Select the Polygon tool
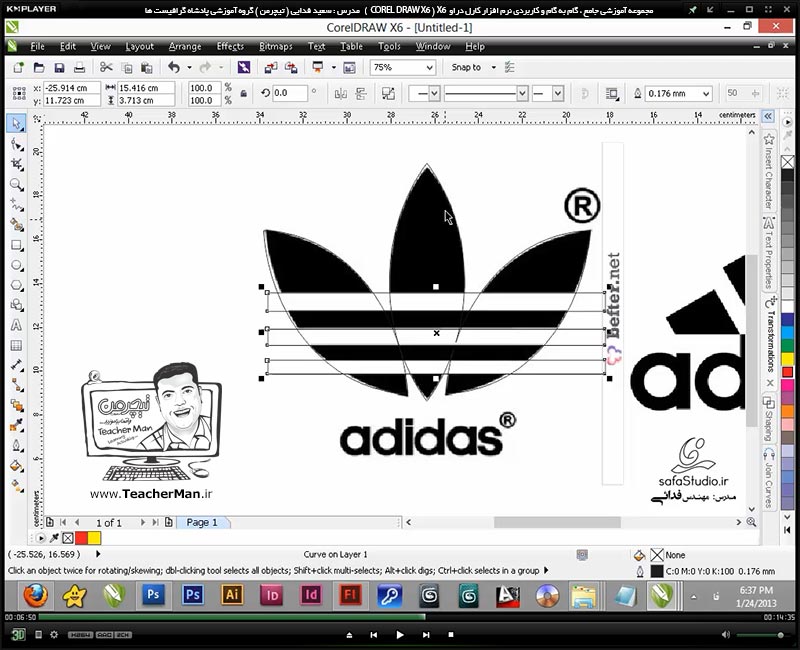This screenshot has width=800, height=650. [17, 285]
